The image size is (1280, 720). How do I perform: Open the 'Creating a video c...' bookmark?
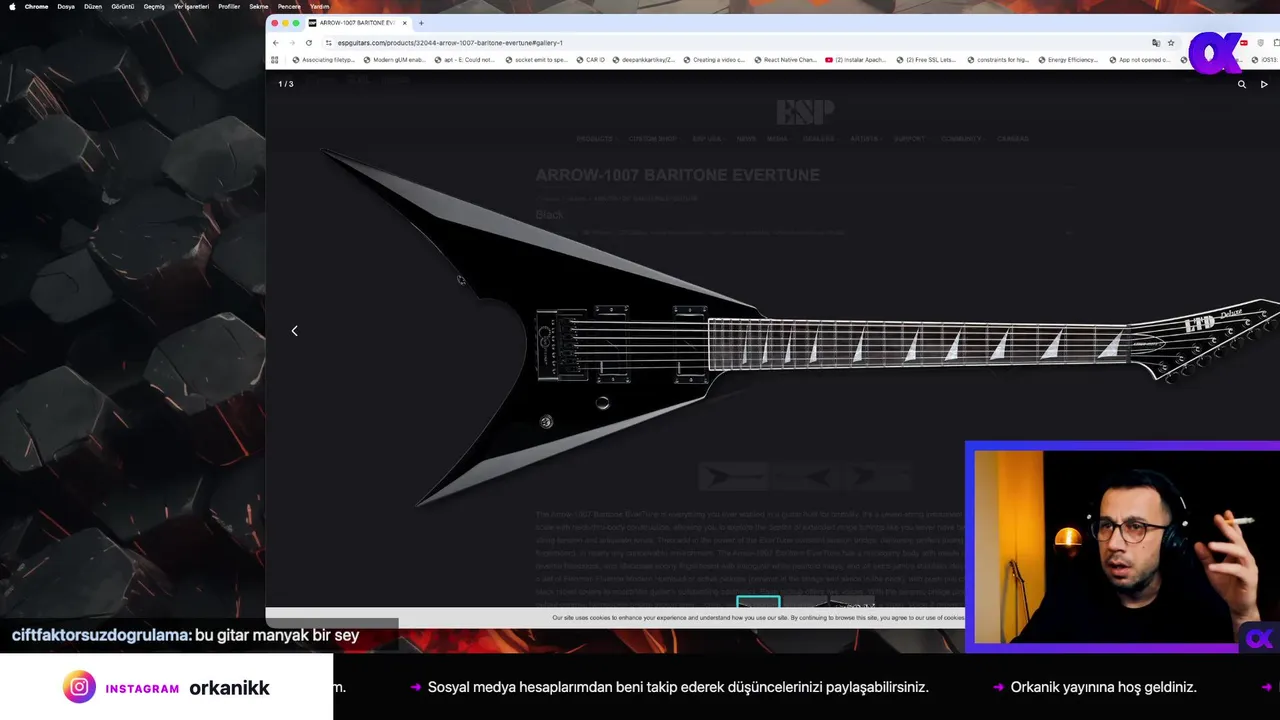pos(714,60)
